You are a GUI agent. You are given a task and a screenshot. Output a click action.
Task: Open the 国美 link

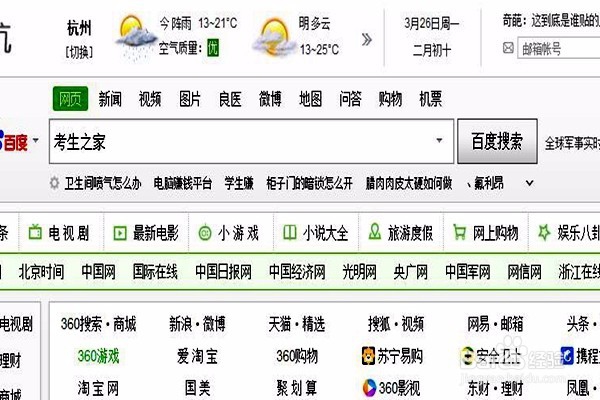[197, 388]
